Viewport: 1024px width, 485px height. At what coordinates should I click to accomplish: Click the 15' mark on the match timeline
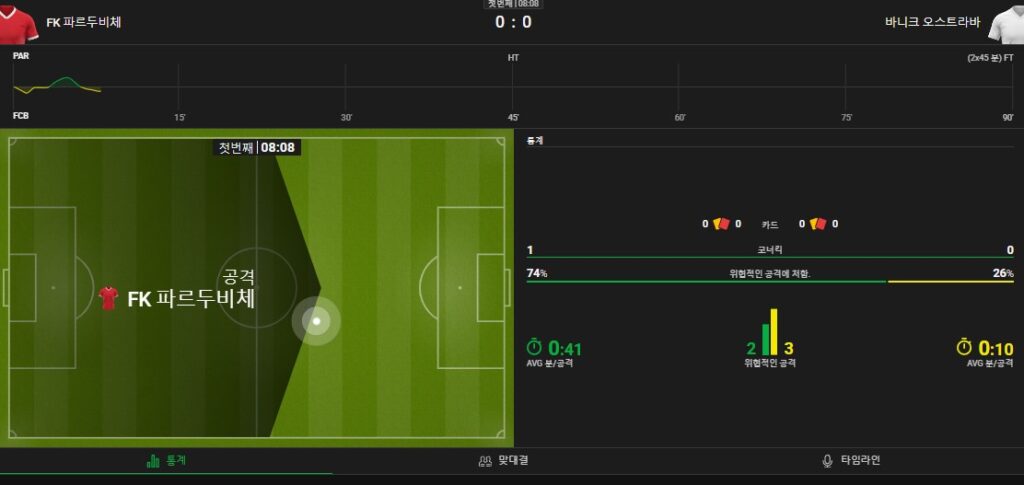tap(180, 117)
